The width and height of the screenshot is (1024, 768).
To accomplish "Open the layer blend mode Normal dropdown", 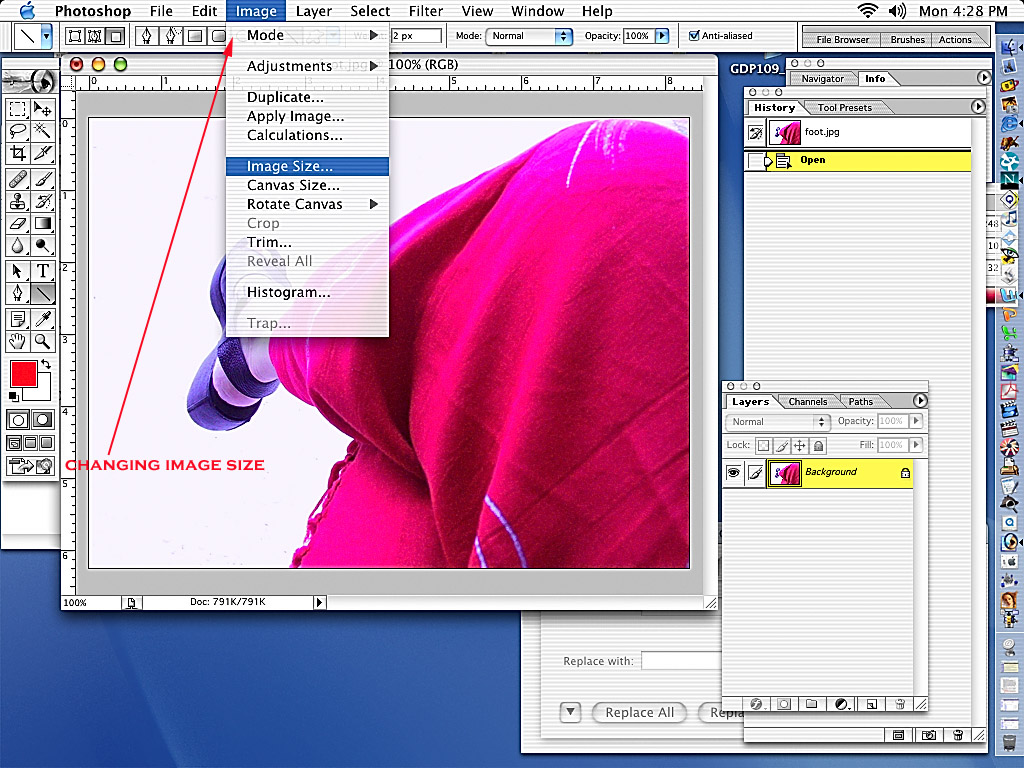I will click(778, 422).
